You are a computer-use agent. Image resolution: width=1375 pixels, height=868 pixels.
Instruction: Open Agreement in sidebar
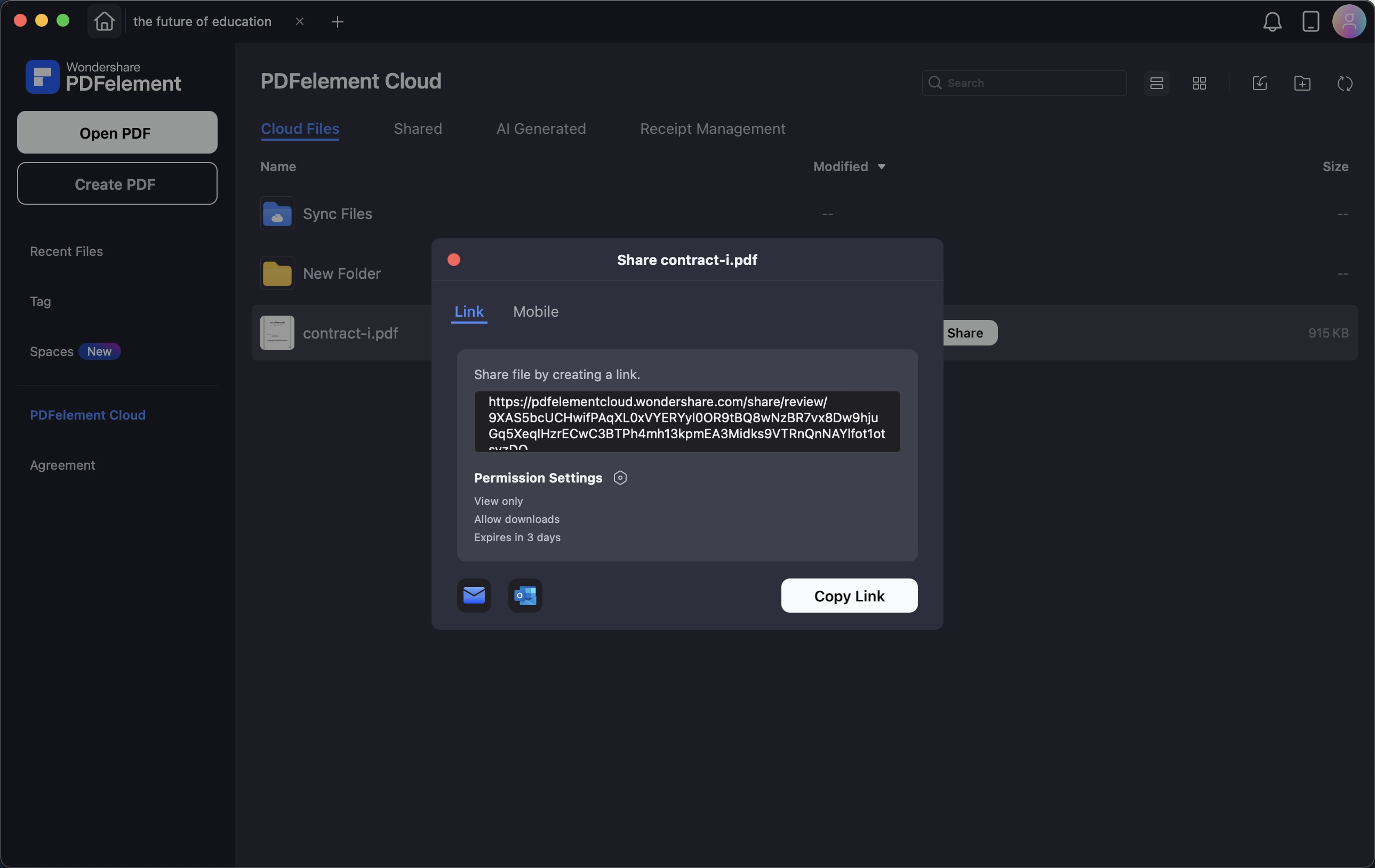pos(62,465)
